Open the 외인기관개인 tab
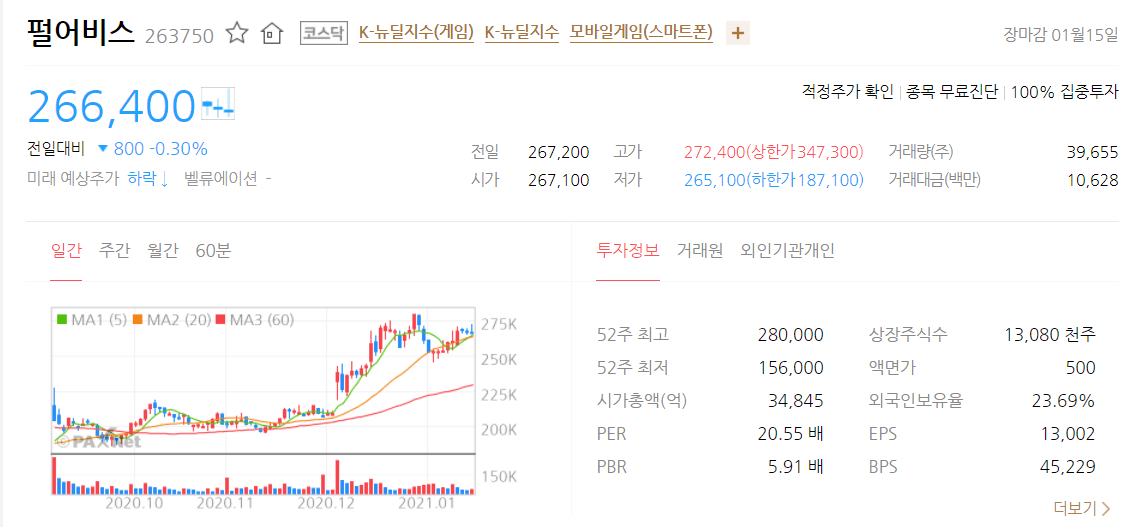This screenshot has width=1128, height=527. 788,251
